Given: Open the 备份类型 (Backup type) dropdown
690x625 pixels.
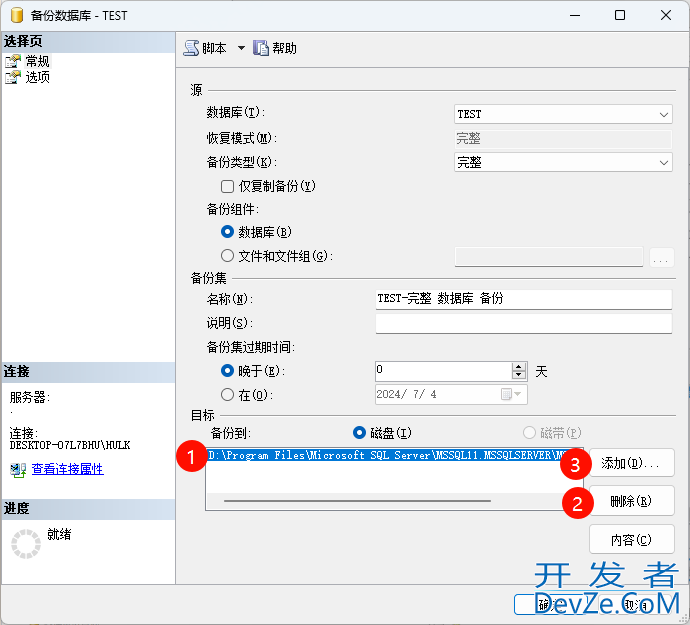Looking at the screenshot, I should 563,162.
